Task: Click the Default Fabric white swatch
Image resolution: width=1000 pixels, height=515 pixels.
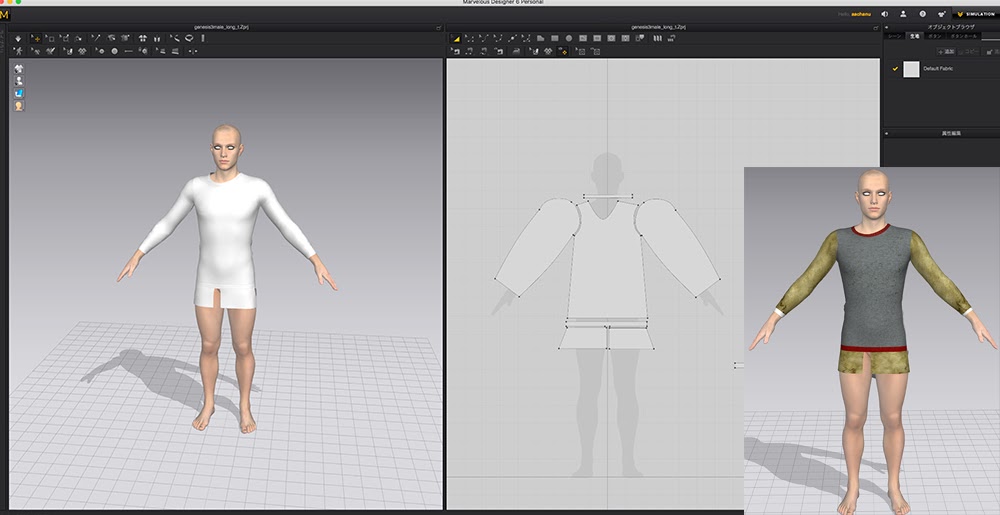Action: coord(911,69)
